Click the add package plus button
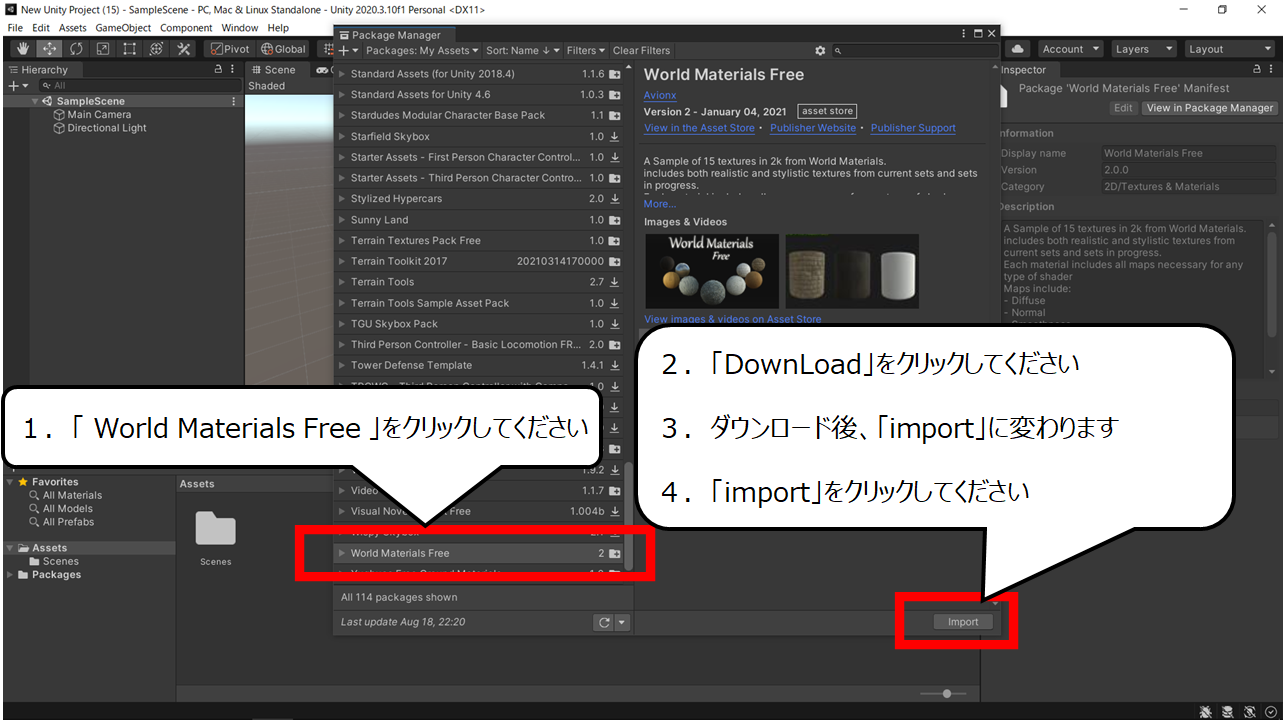The height and width of the screenshot is (720, 1283). point(346,50)
